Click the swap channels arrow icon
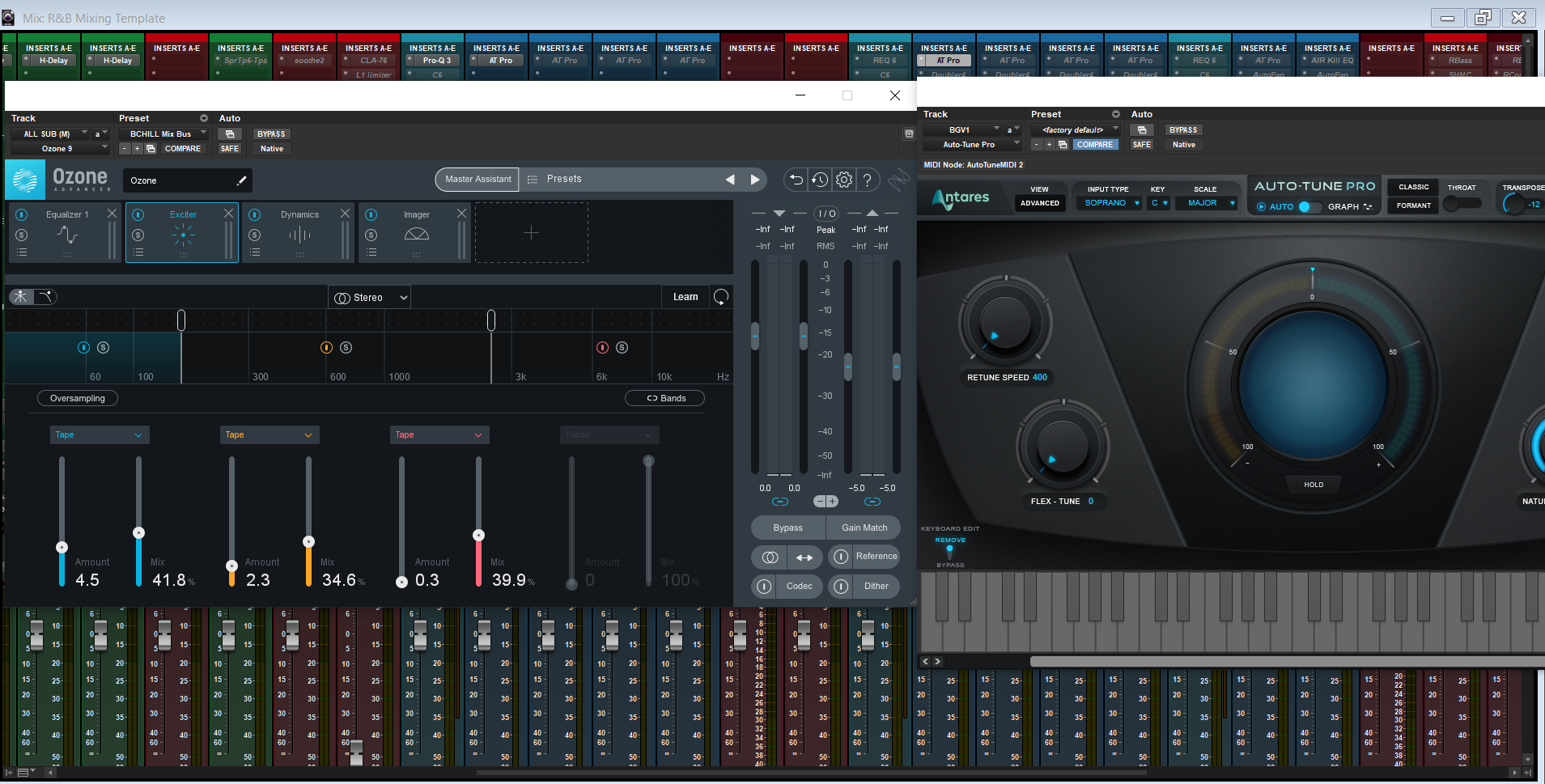Screen dimensions: 1545x784 tap(804, 557)
